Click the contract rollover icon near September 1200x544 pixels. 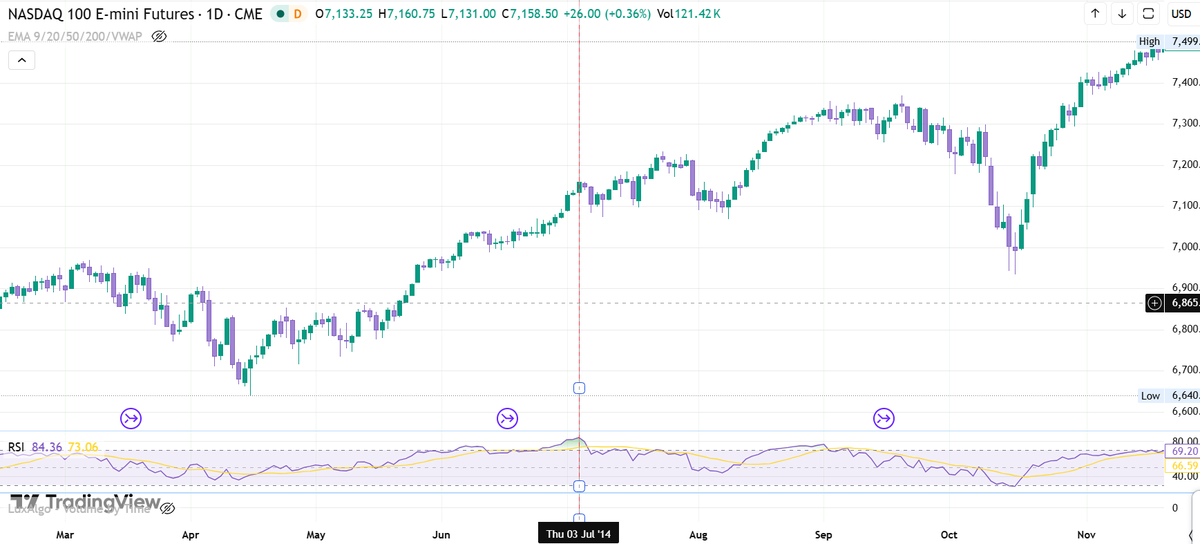(884, 417)
